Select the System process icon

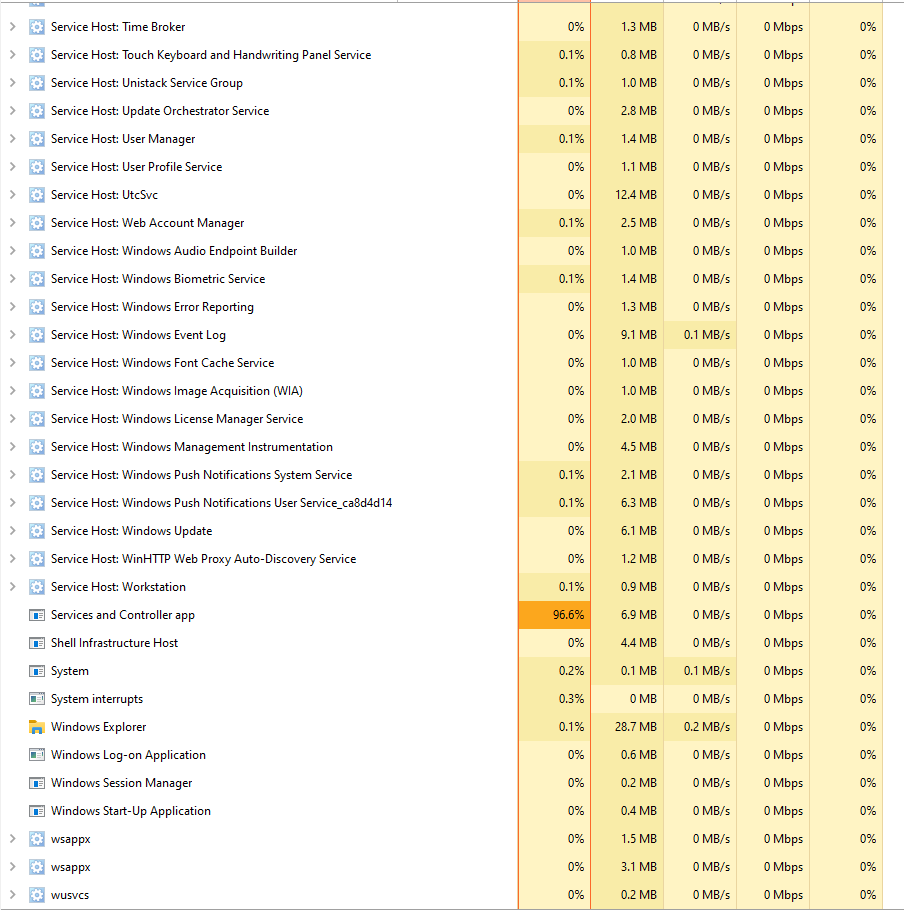[37, 671]
